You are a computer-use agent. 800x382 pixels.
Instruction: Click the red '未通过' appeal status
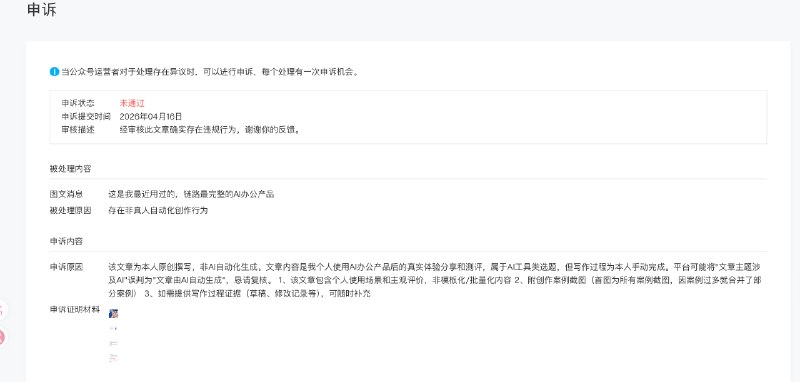click(132, 103)
